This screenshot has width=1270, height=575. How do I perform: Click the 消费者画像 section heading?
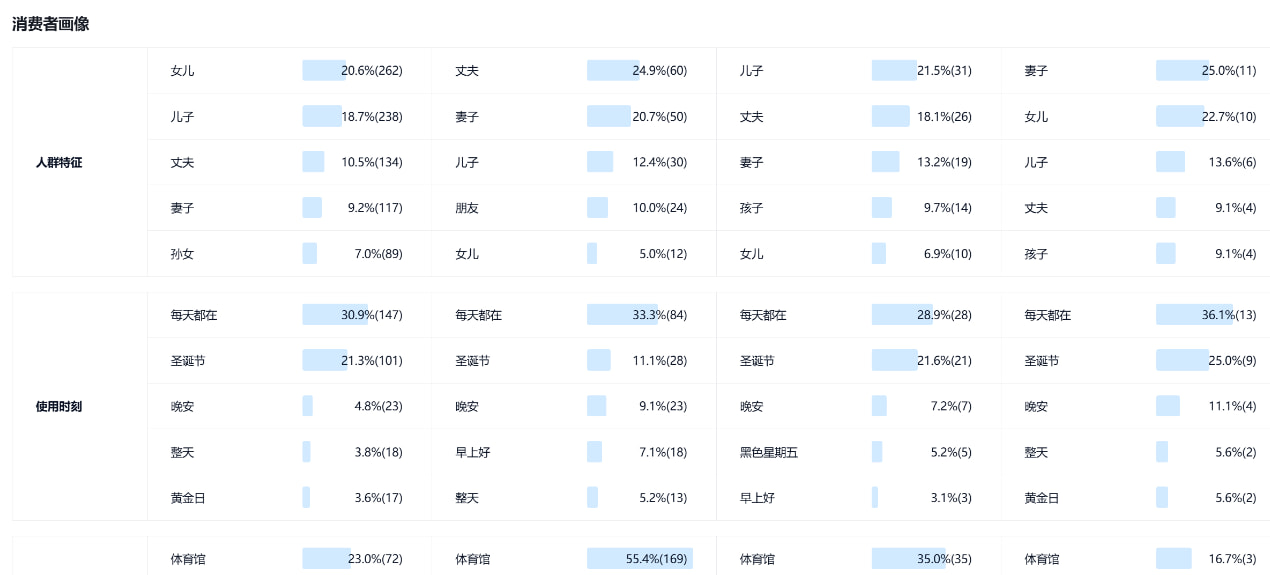[x=51, y=24]
